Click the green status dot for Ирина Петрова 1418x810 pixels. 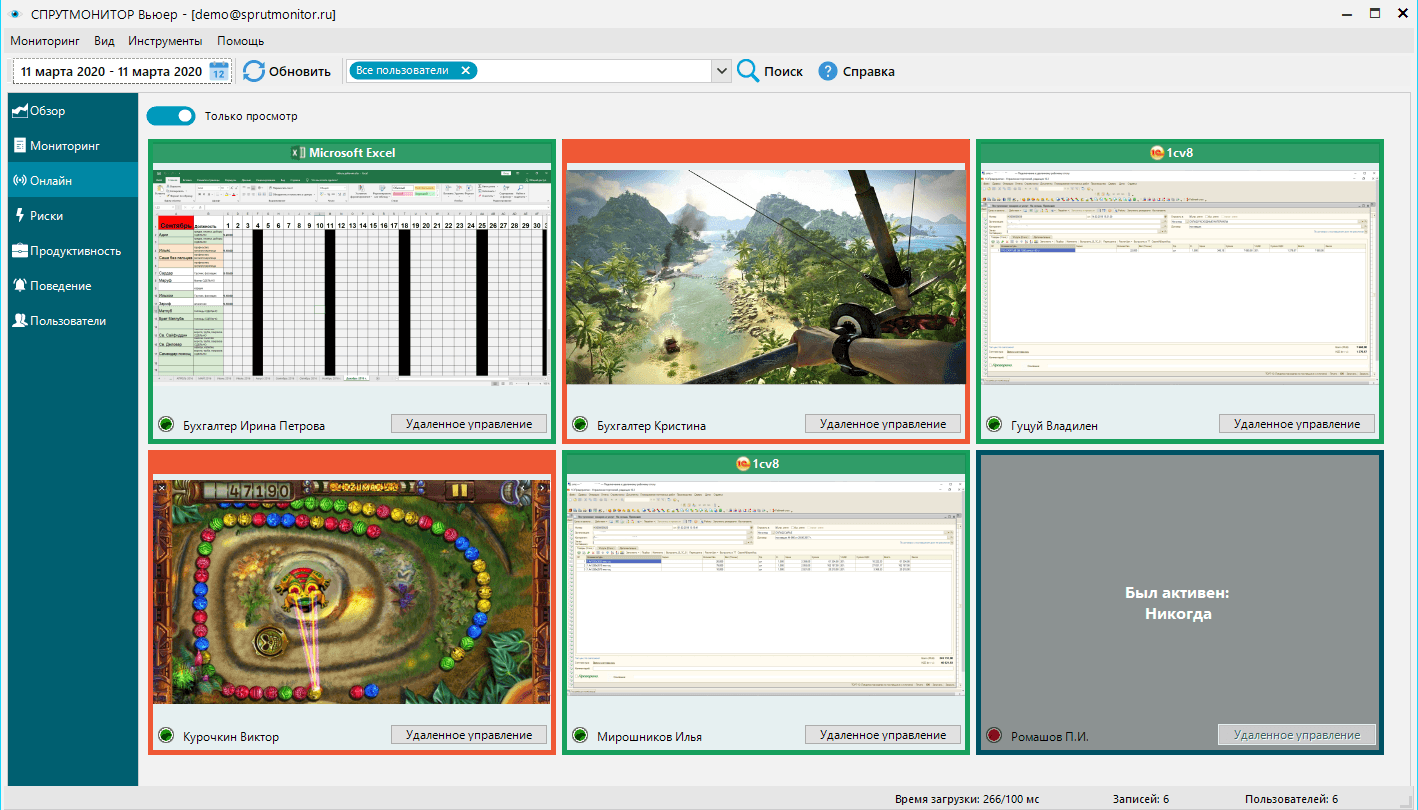click(166, 425)
